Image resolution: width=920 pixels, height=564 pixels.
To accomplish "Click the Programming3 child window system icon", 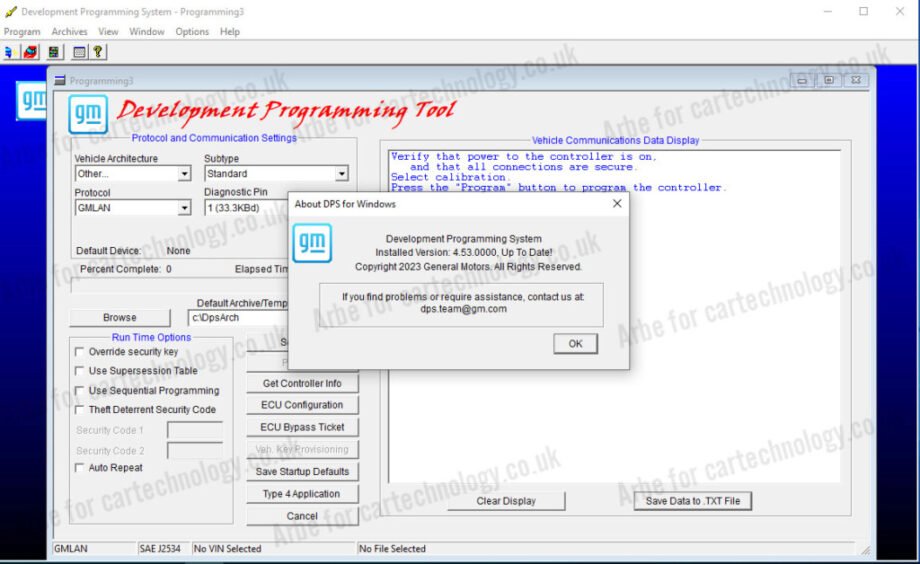I will 60,80.
